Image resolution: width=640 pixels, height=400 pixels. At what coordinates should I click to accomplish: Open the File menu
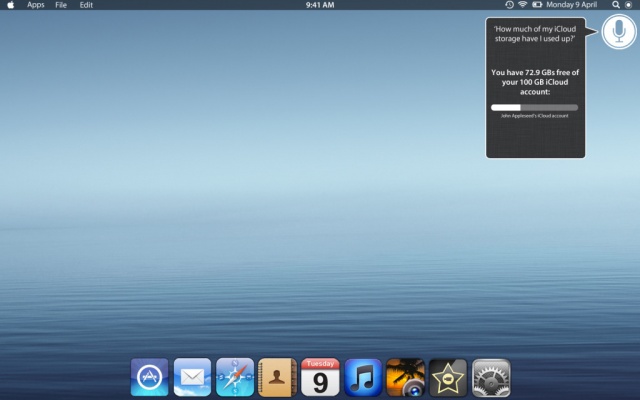pyautogui.click(x=61, y=5)
